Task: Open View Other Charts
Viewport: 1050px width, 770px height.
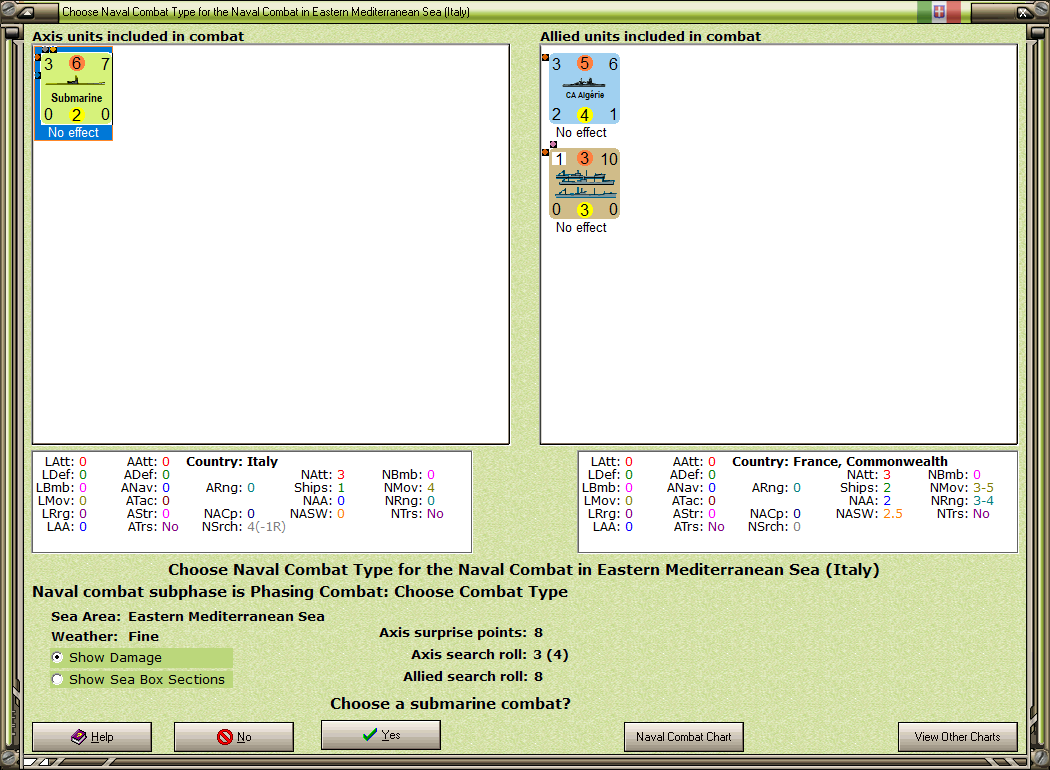Action: tap(958, 737)
